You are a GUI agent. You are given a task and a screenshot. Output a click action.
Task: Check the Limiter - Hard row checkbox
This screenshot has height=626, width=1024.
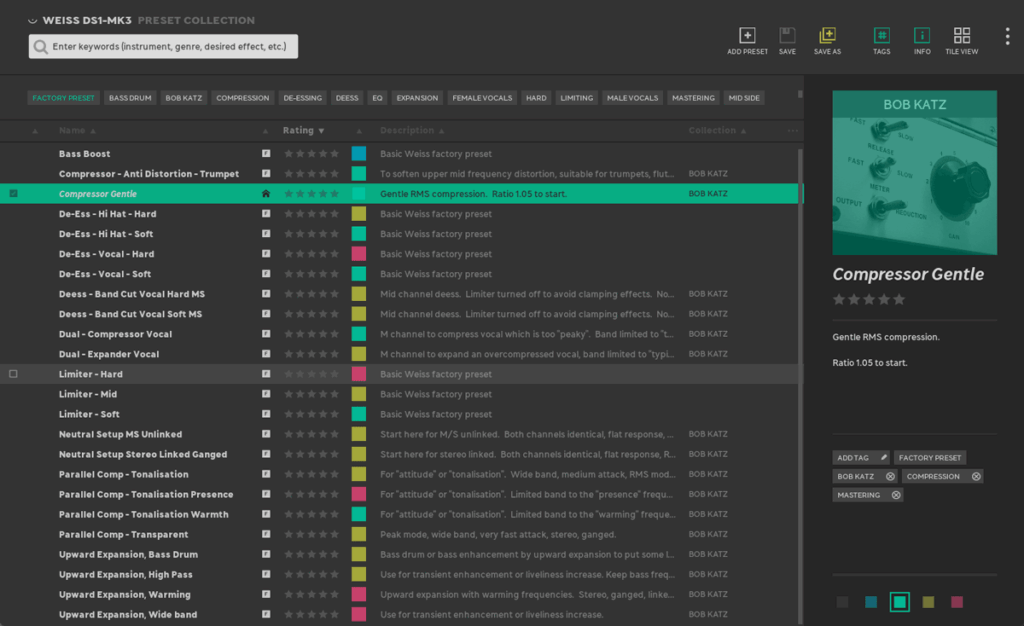(x=13, y=374)
